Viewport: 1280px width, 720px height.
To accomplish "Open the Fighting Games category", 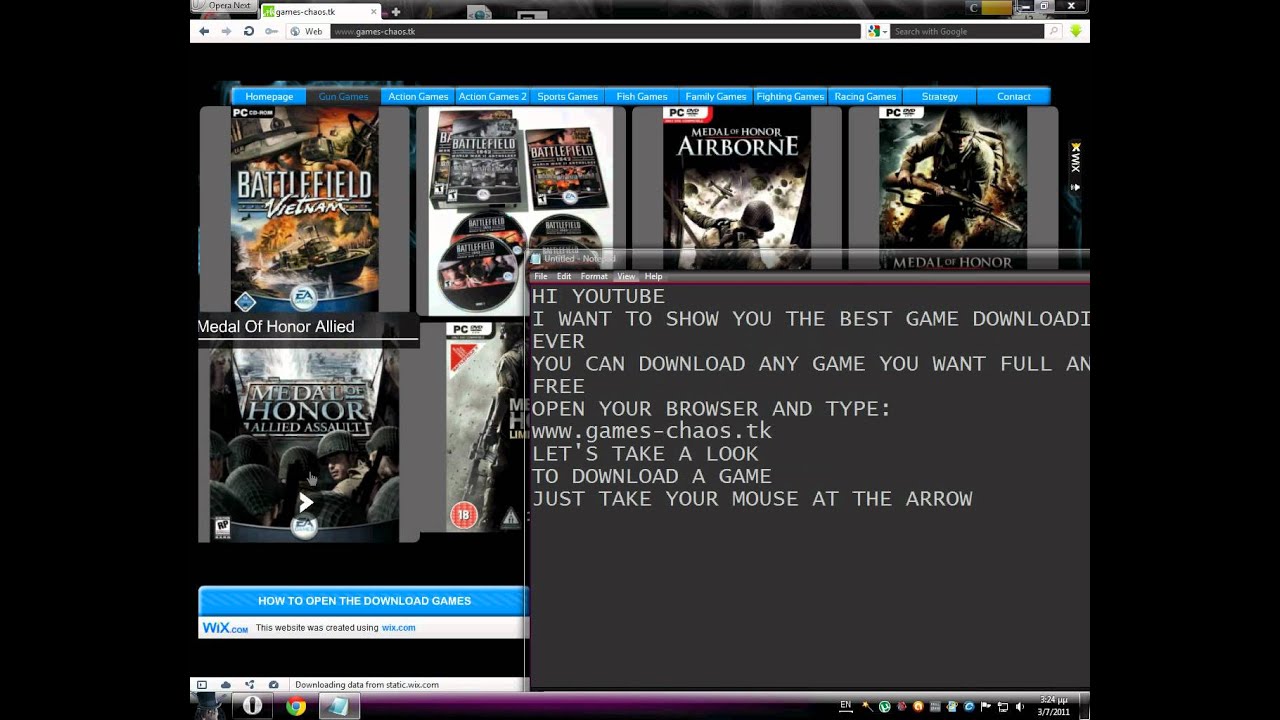I will click(790, 97).
